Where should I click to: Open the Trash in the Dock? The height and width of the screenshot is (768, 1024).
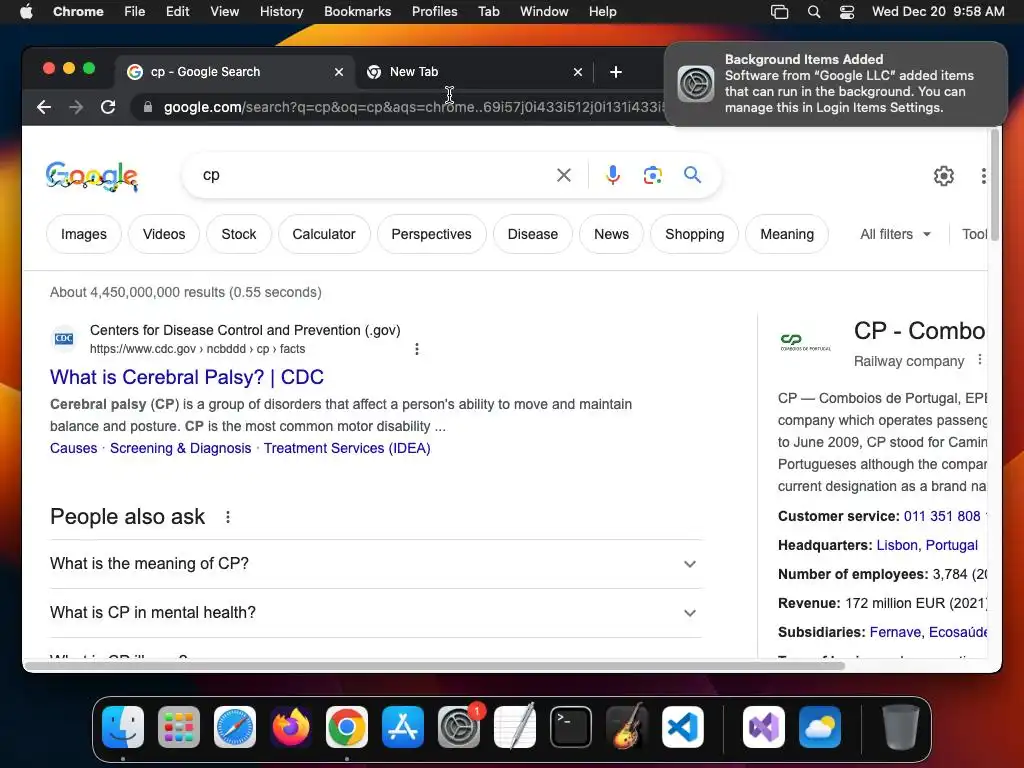point(901,727)
